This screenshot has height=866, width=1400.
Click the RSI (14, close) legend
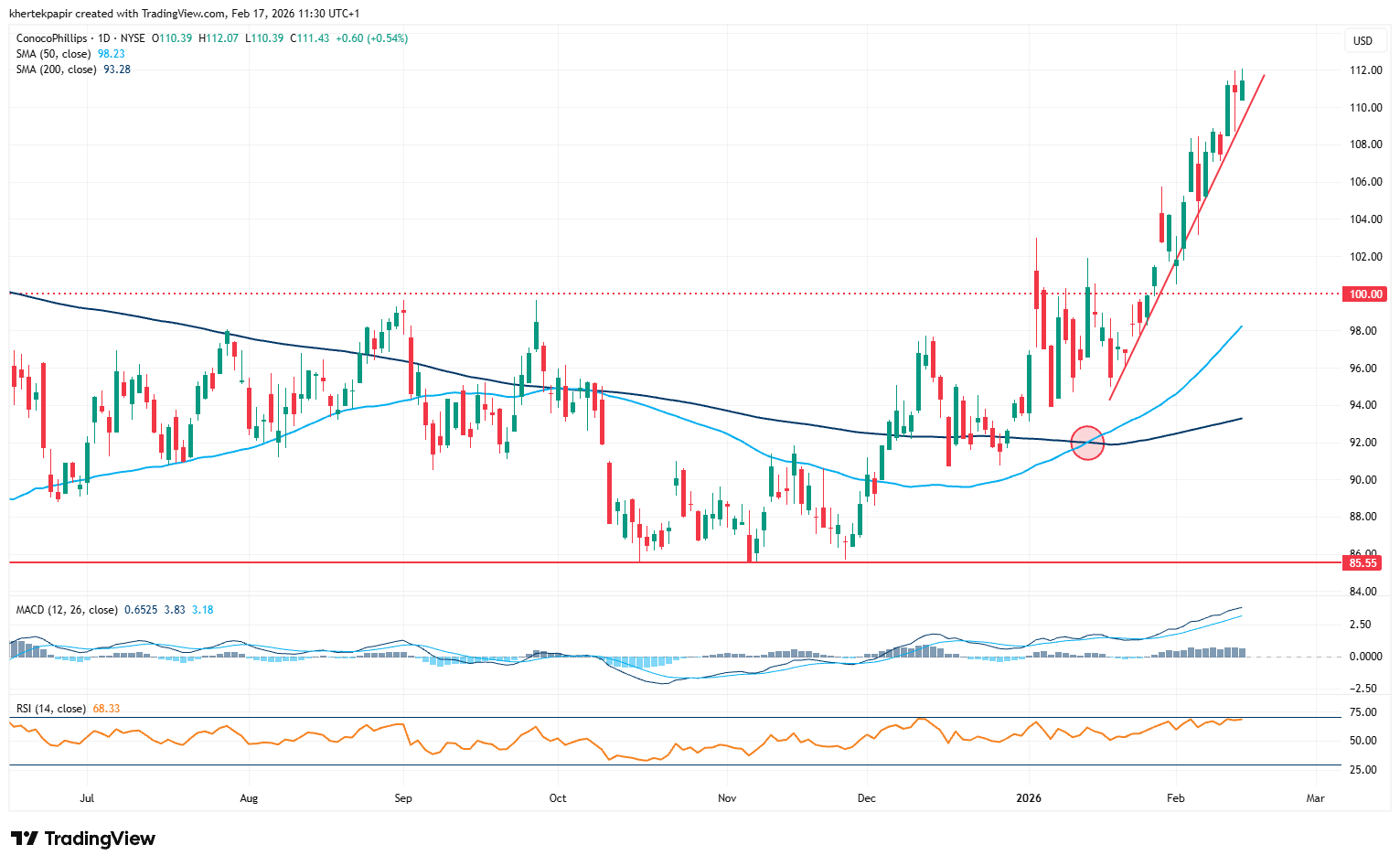pos(51,709)
